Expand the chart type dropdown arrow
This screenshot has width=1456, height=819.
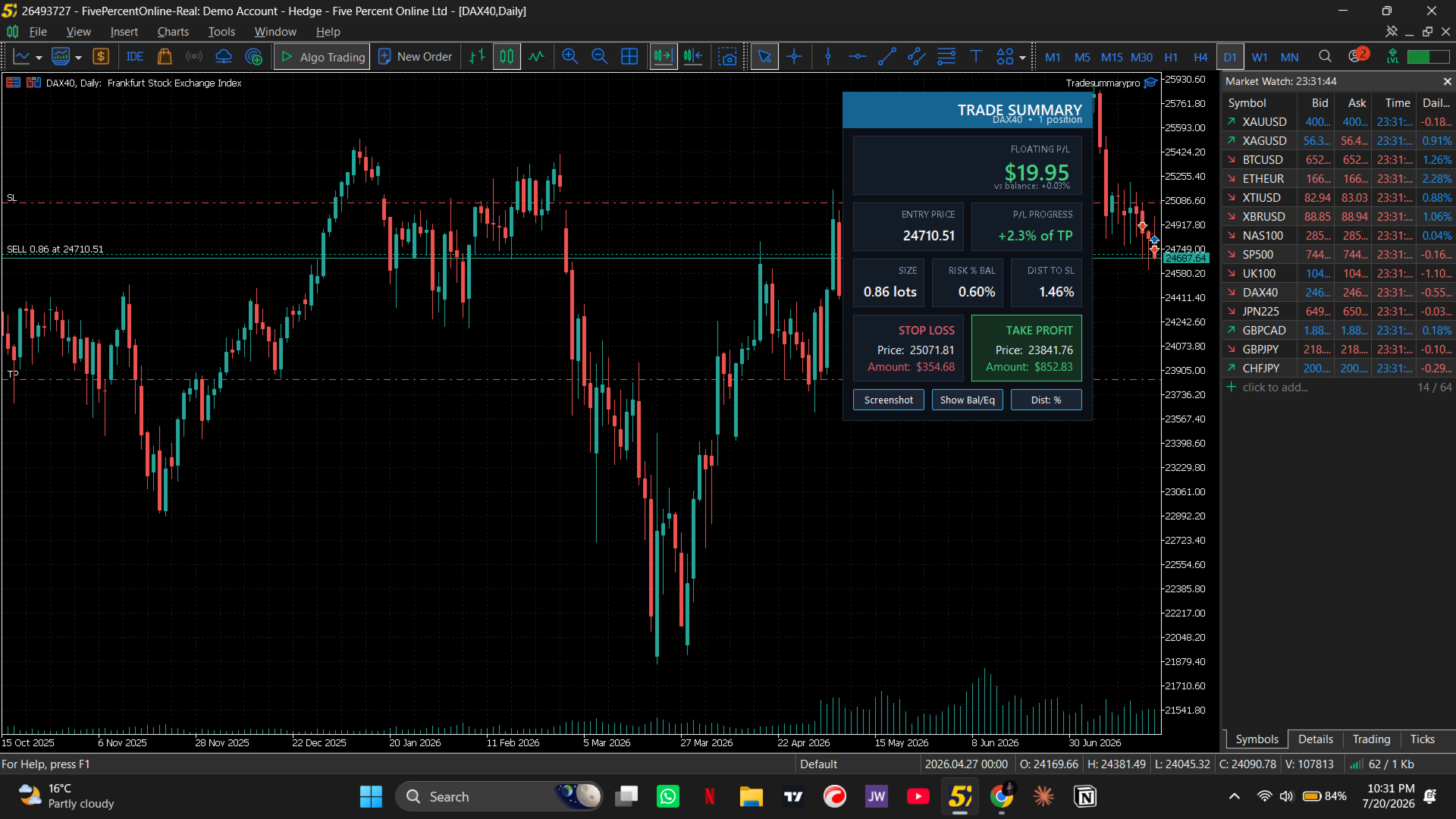pos(39,58)
